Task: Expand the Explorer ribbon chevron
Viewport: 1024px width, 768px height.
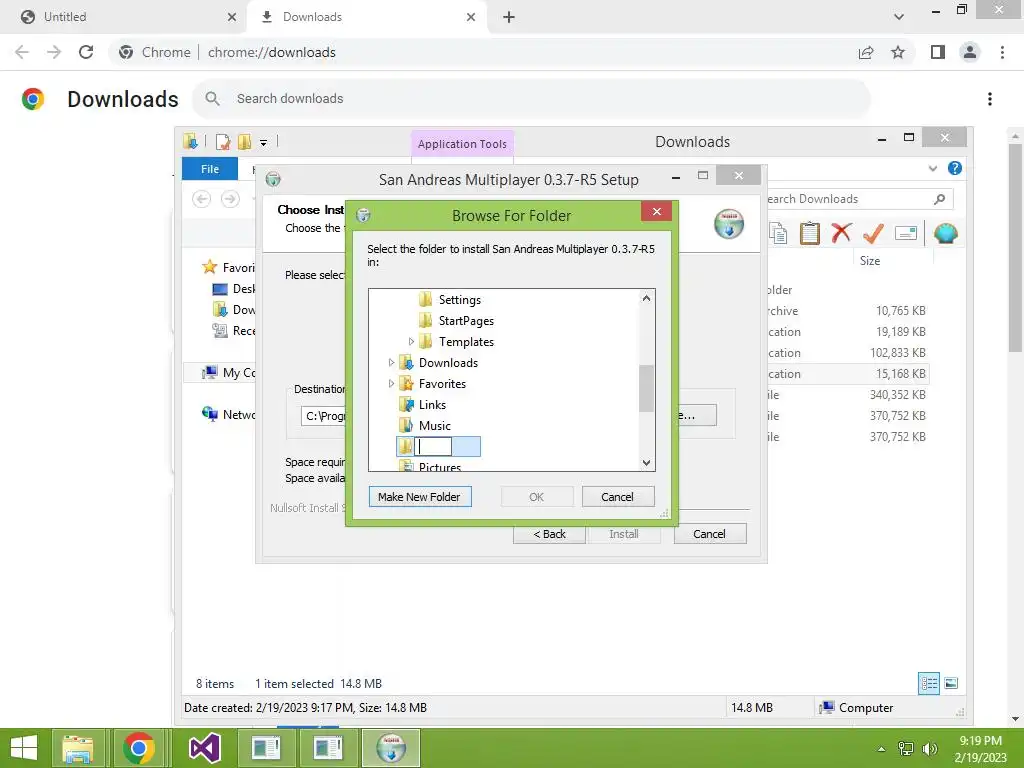Action: pos(933,168)
